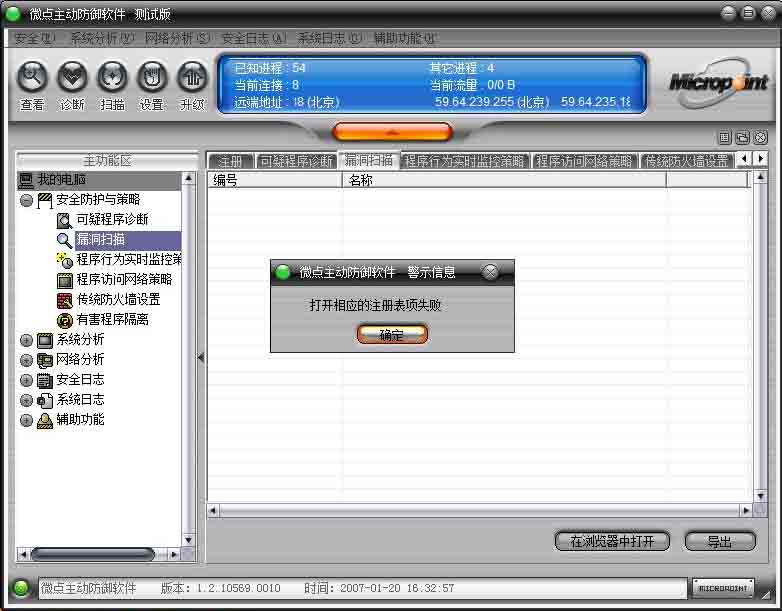Click the 导出 (Export) button
Screen dimensions: 782x611
coord(720,541)
